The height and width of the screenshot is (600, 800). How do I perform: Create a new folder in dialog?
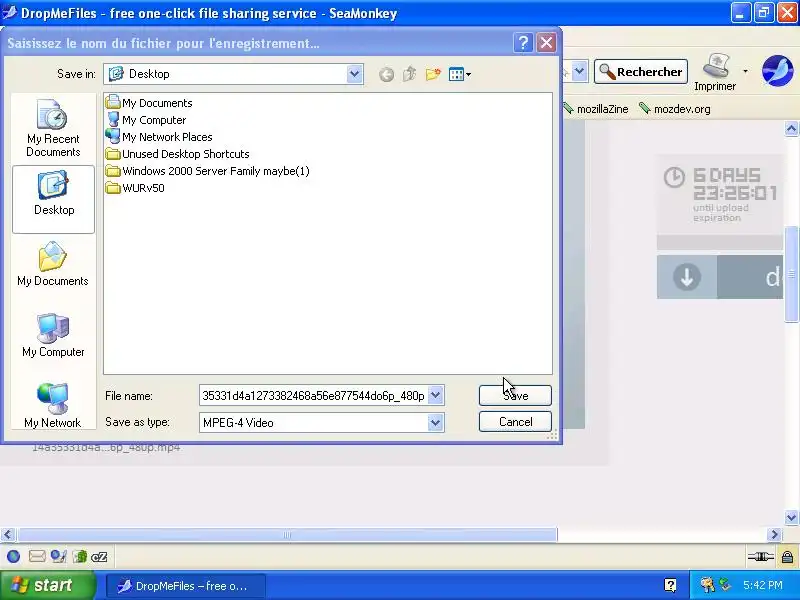click(x=433, y=74)
